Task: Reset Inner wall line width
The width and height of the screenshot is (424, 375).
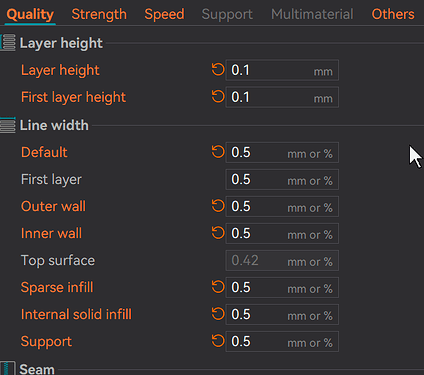Action: [x=218, y=233]
